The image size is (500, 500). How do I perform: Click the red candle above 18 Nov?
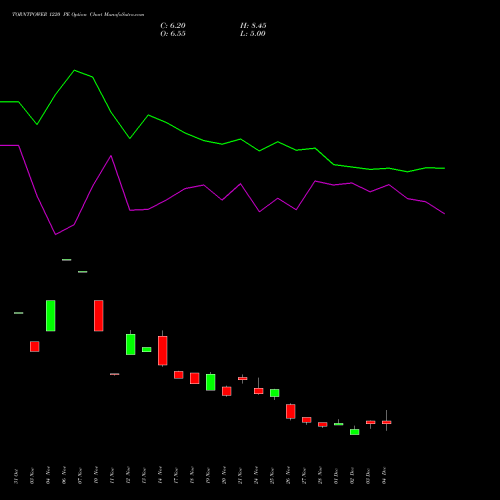[x=195, y=378]
